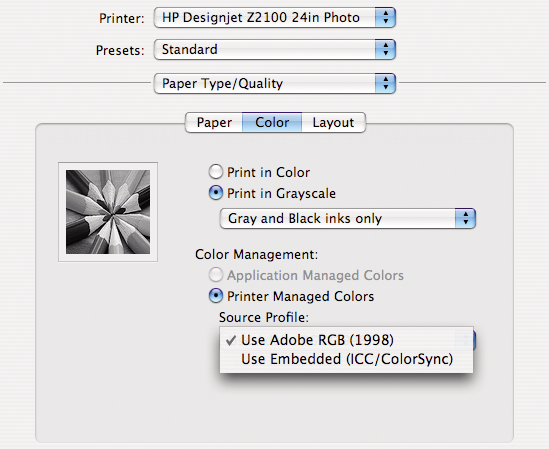Open the Standard presets dropdown
This screenshot has width=549, height=449.
[275, 49]
